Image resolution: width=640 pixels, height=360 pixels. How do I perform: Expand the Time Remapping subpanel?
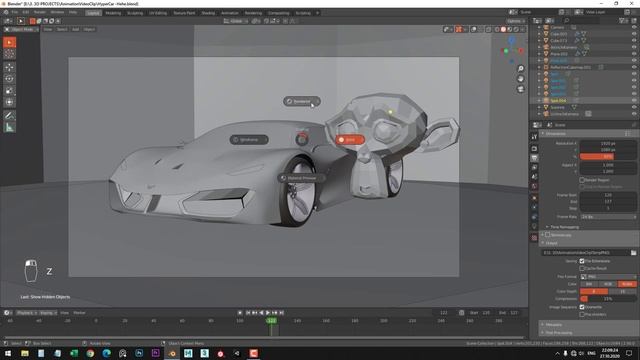tap(564, 227)
